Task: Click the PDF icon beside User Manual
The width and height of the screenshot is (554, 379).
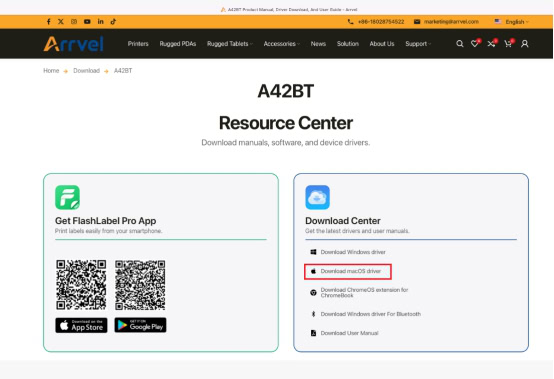Action: pyautogui.click(x=313, y=333)
